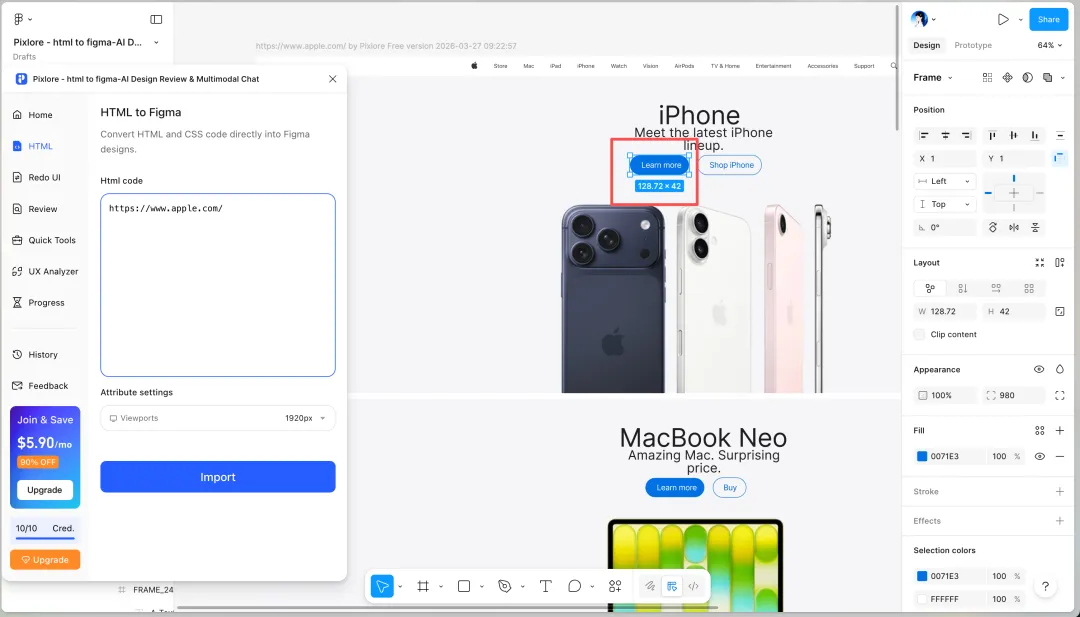Open the Actions components tool
Viewport: 1080px width, 617px height.
point(615,586)
